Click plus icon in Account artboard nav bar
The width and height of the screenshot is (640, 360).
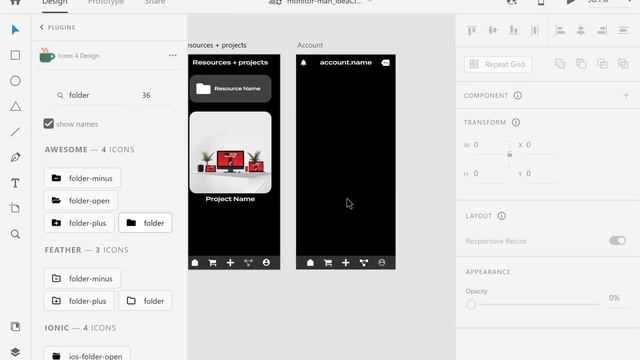point(346,263)
